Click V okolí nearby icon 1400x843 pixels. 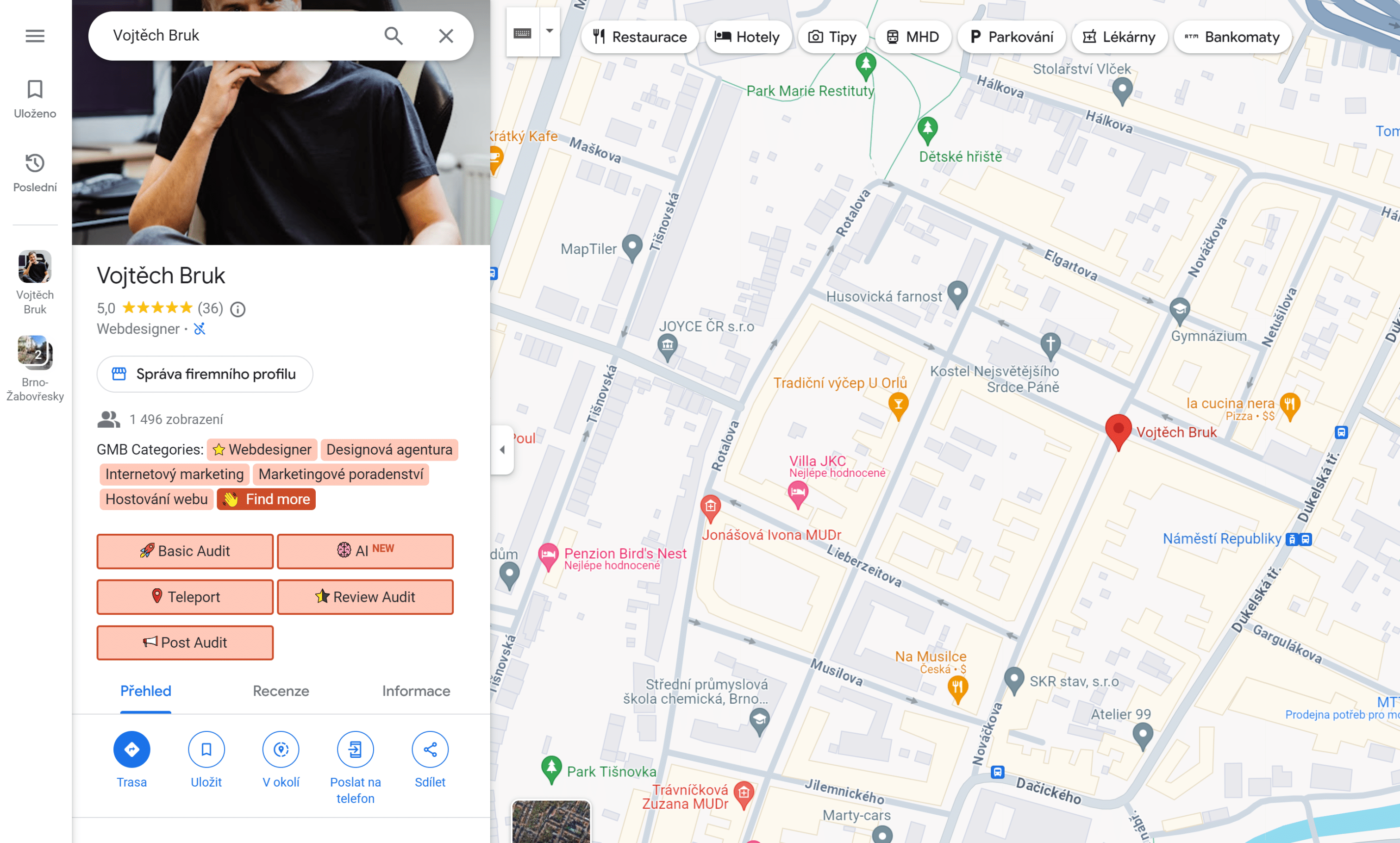pyautogui.click(x=281, y=749)
